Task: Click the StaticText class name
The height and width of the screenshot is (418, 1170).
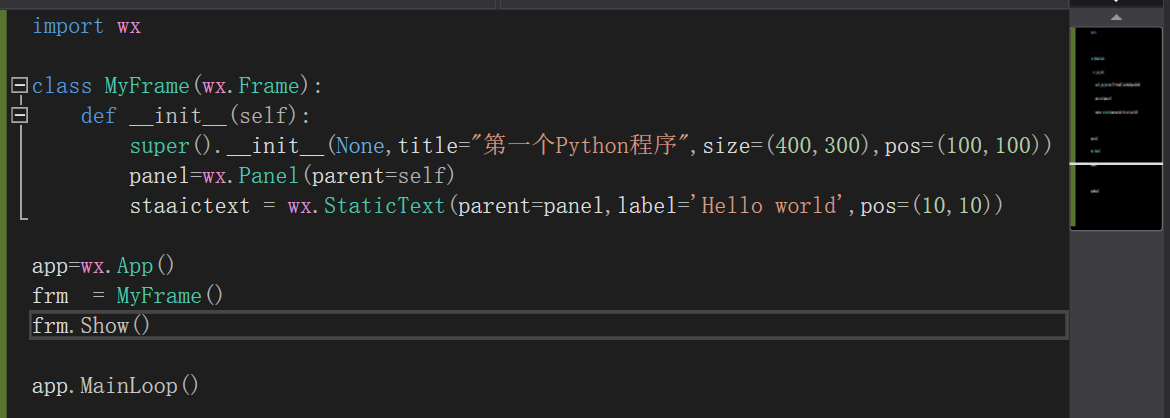Action: point(386,206)
